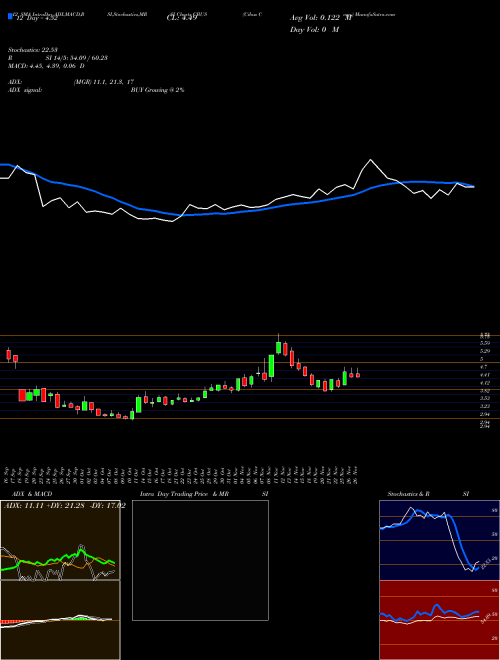Click the 'ADX signal:' label
The image size is (500, 660).
point(25,90)
